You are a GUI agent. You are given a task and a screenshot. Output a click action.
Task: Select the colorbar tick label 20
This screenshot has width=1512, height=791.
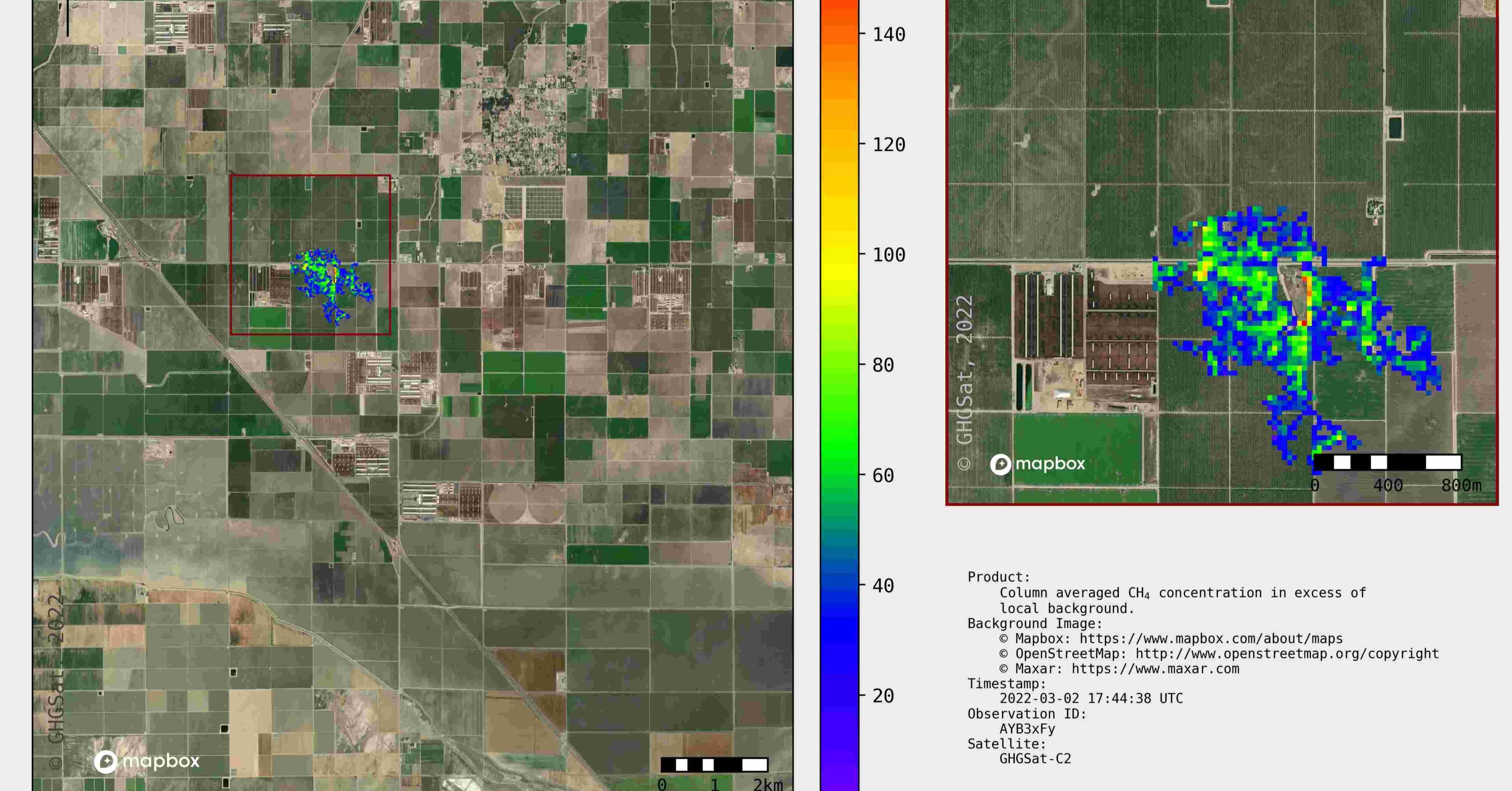click(x=883, y=697)
